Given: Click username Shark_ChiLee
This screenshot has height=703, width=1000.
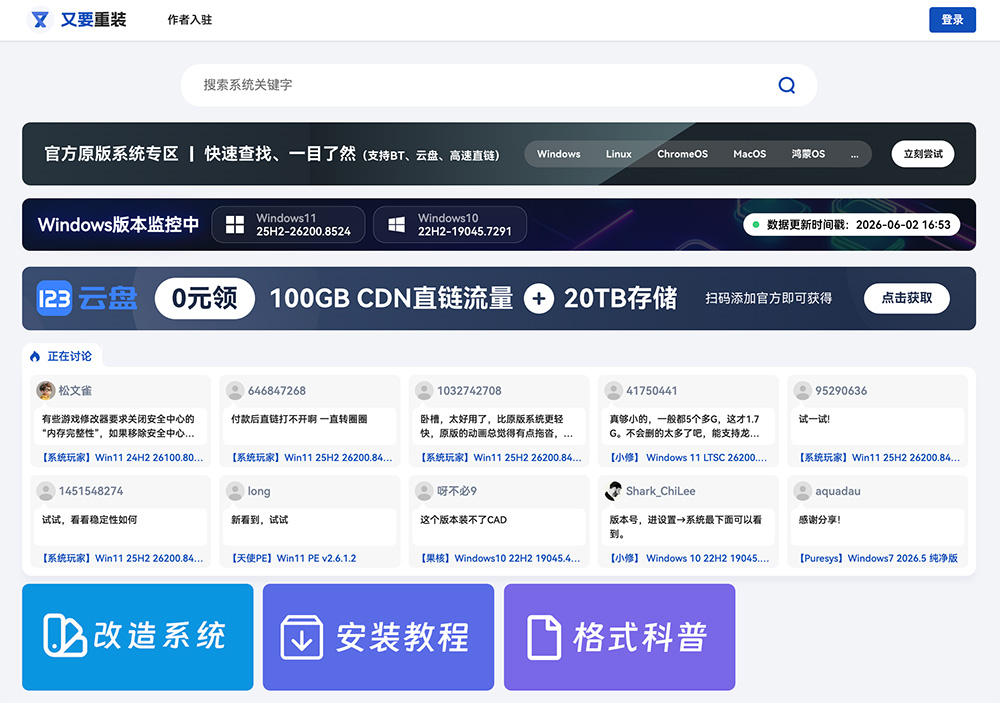Looking at the screenshot, I should [x=661, y=491].
